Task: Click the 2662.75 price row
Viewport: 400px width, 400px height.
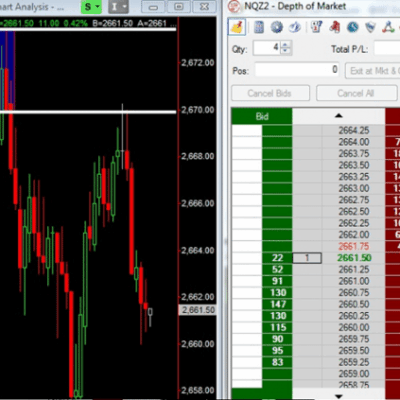Action: click(x=354, y=200)
